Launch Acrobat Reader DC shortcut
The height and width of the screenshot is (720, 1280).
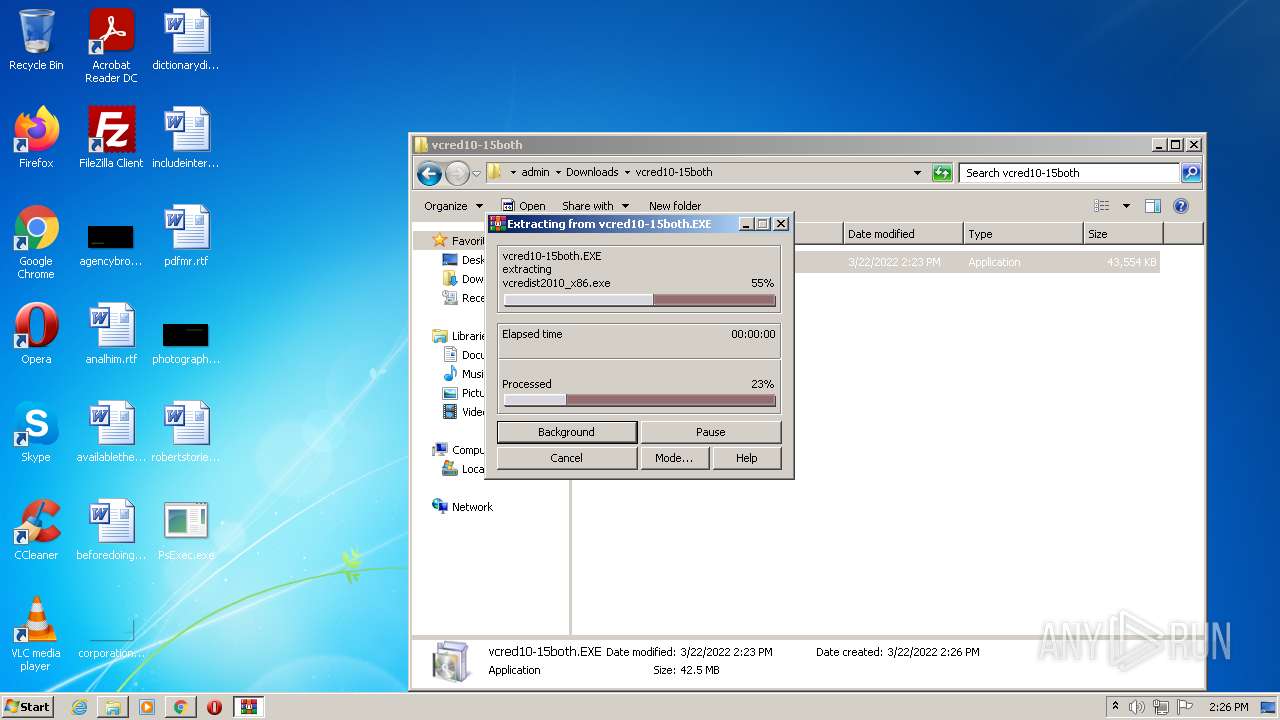coord(111,45)
